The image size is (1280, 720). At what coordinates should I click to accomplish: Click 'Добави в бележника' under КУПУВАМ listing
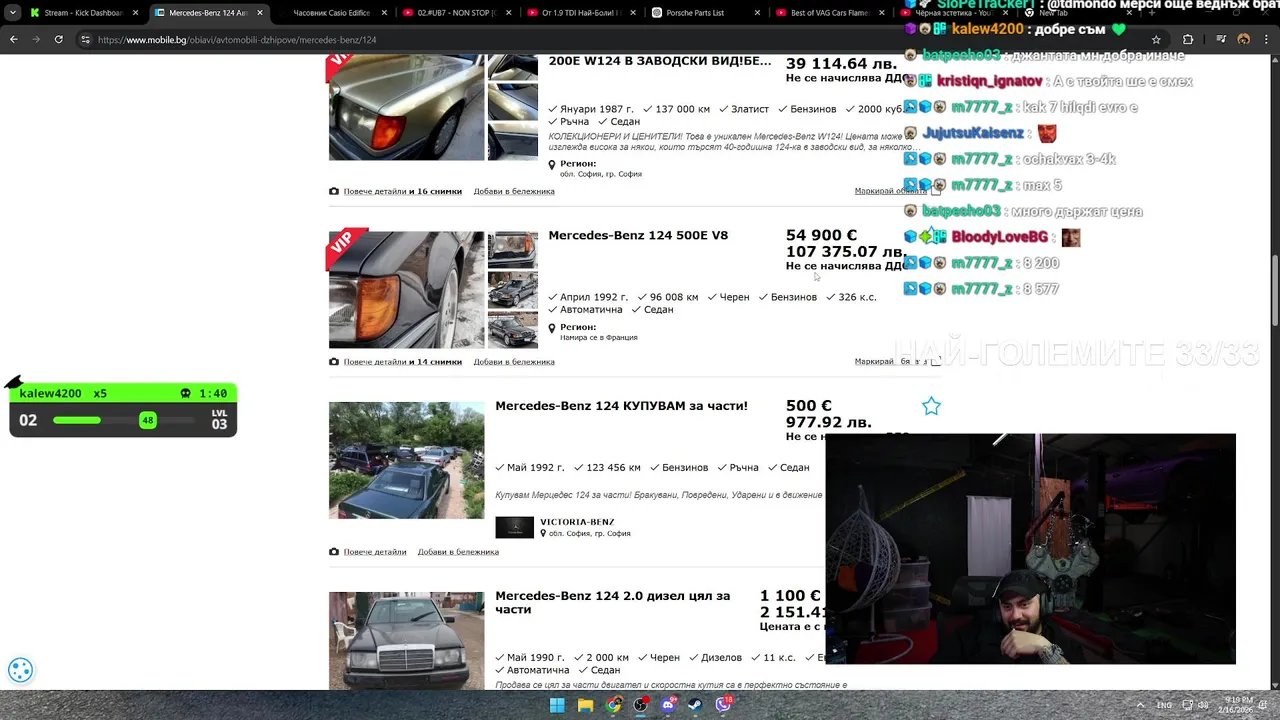pyautogui.click(x=458, y=552)
